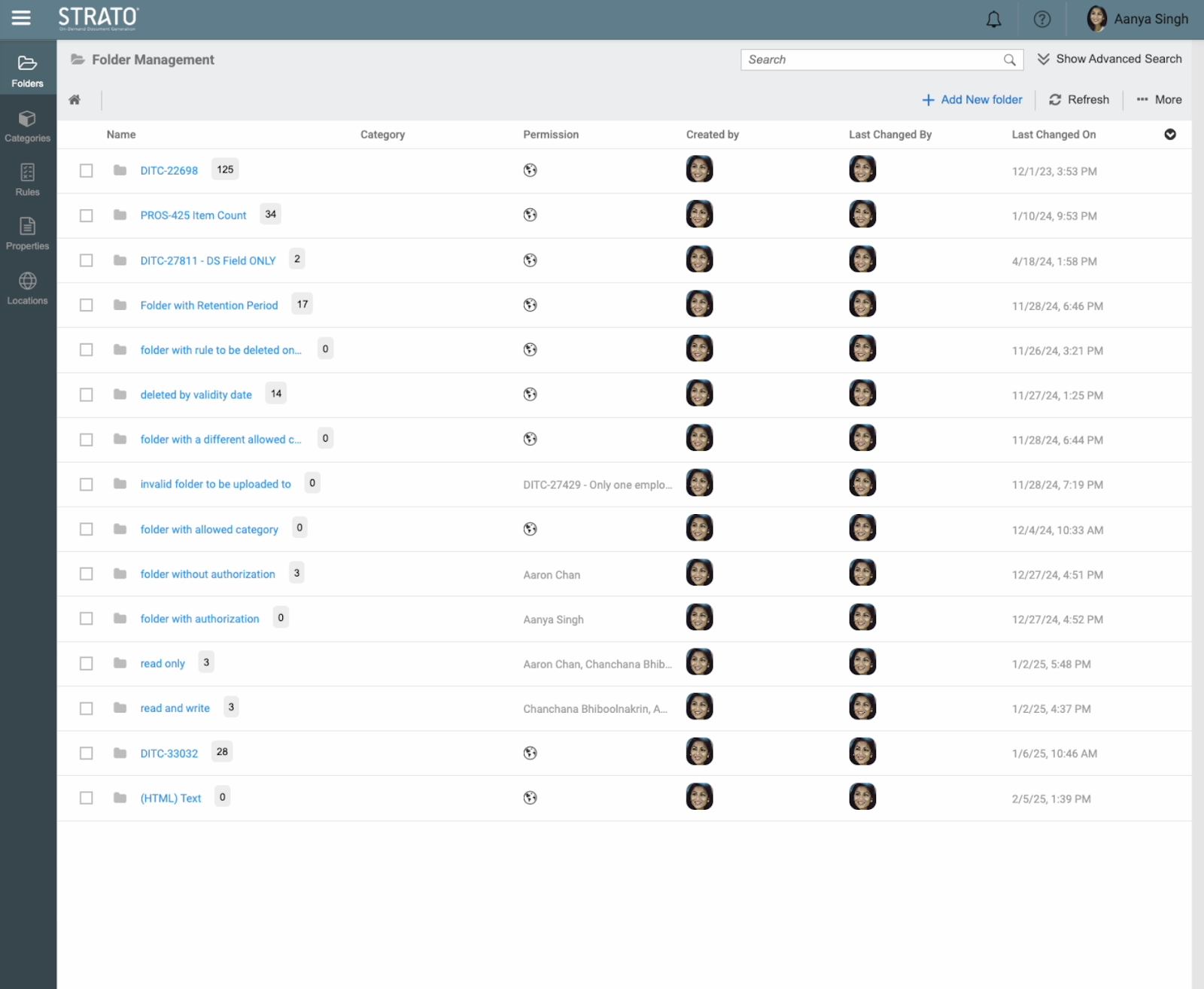
Task: Tick the (HTML) Text folder checkbox
Action: (x=87, y=798)
